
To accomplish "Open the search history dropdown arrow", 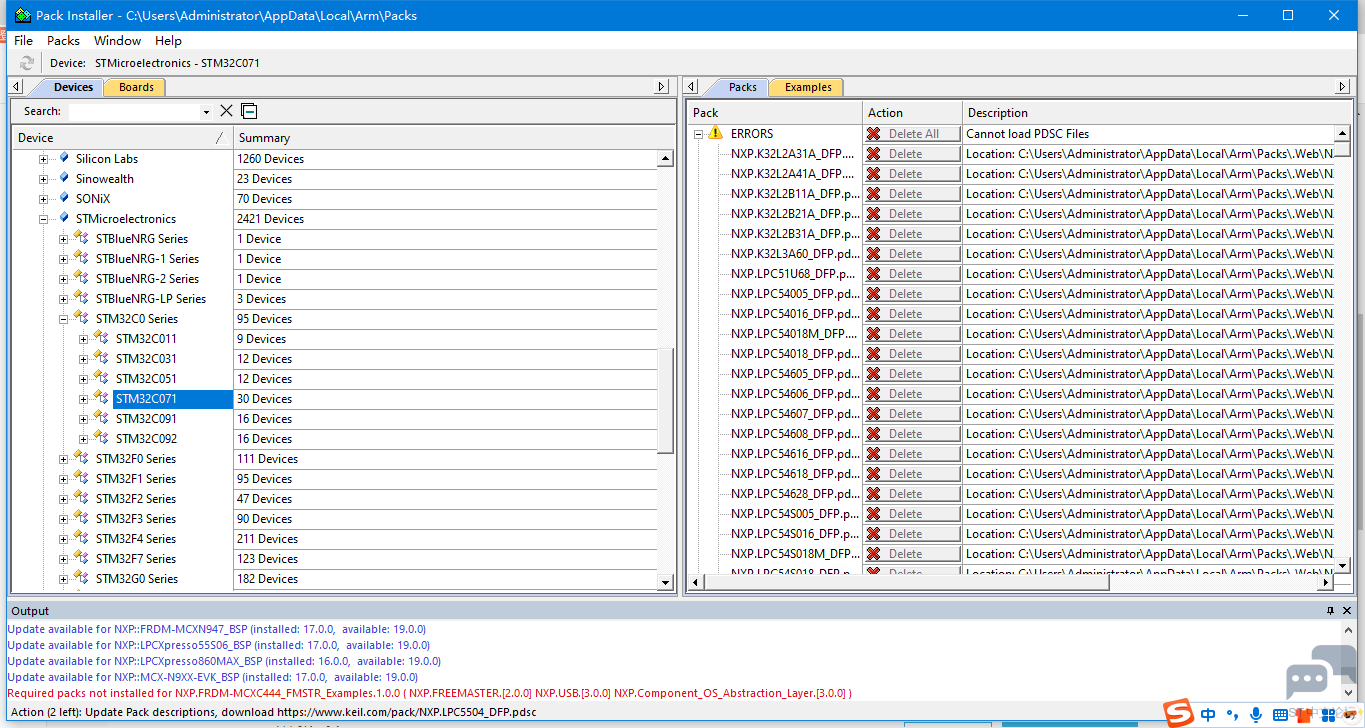I will click(206, 112).
